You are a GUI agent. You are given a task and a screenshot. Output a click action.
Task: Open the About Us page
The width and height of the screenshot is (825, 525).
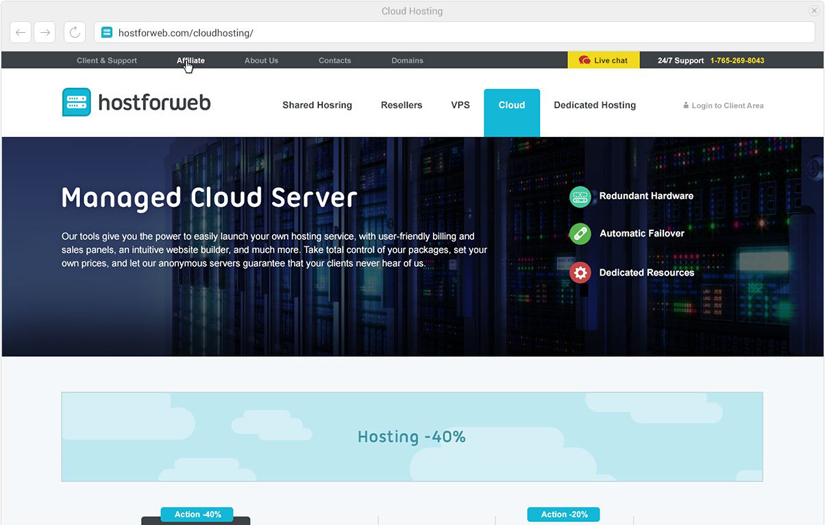click(x=261, y=60)
